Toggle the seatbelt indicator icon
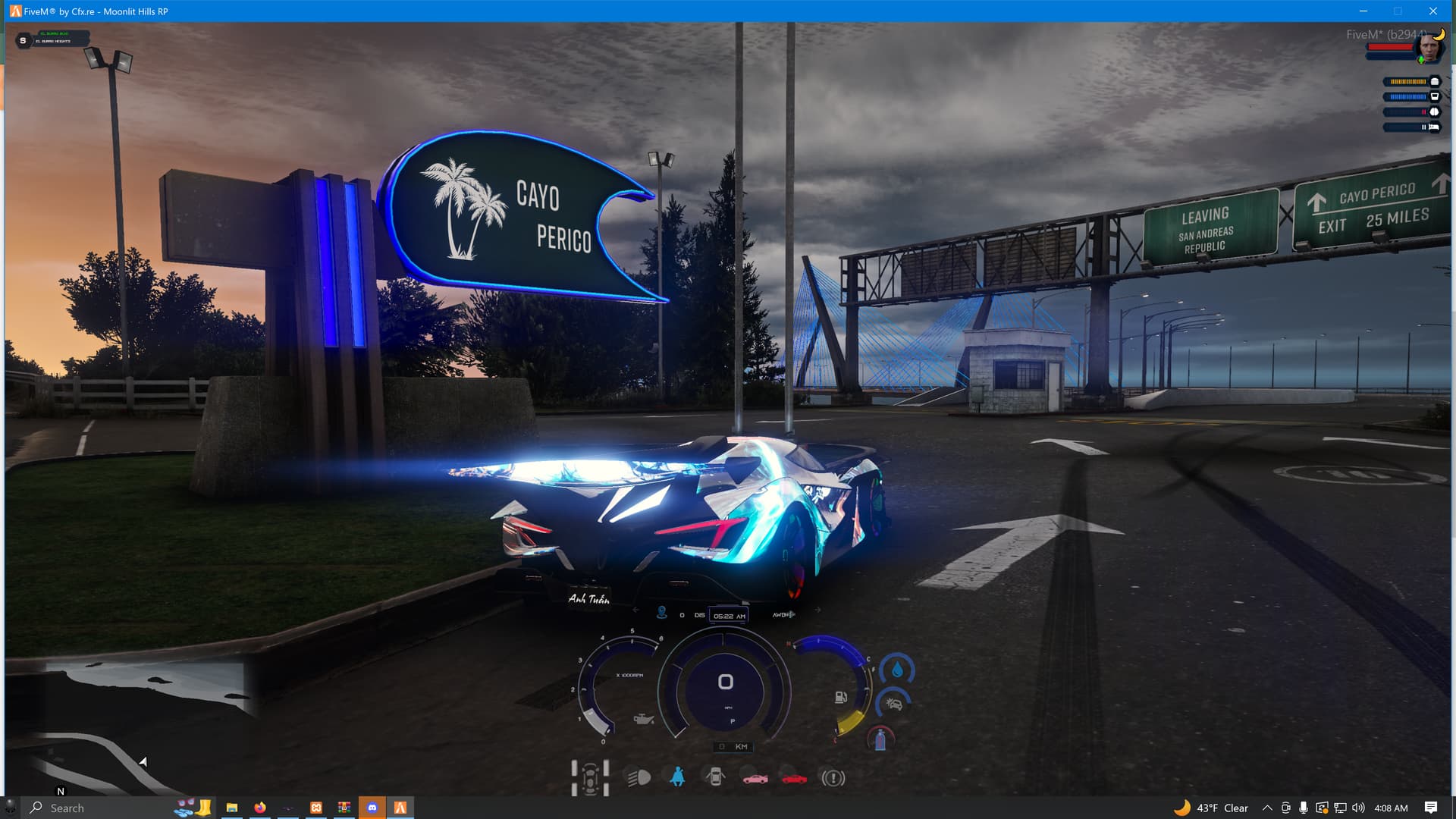 point(676,777)
